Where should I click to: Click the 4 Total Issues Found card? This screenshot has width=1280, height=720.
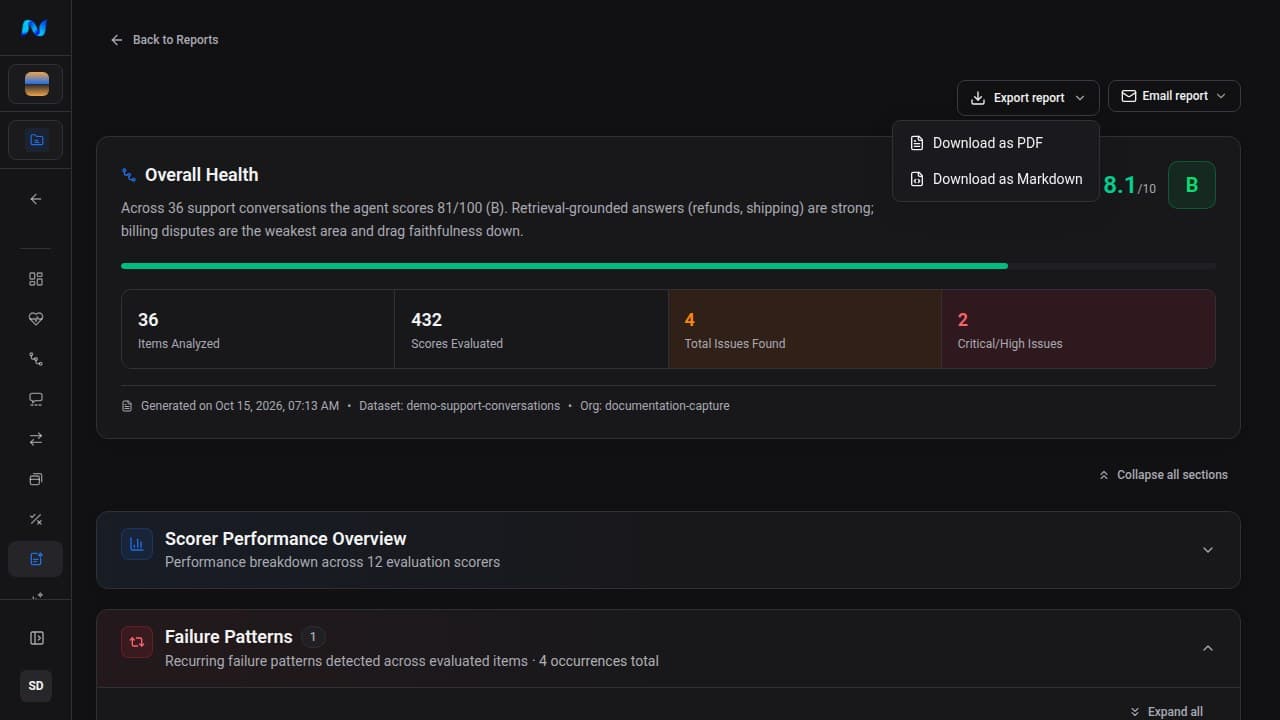(x=805, y=329)
